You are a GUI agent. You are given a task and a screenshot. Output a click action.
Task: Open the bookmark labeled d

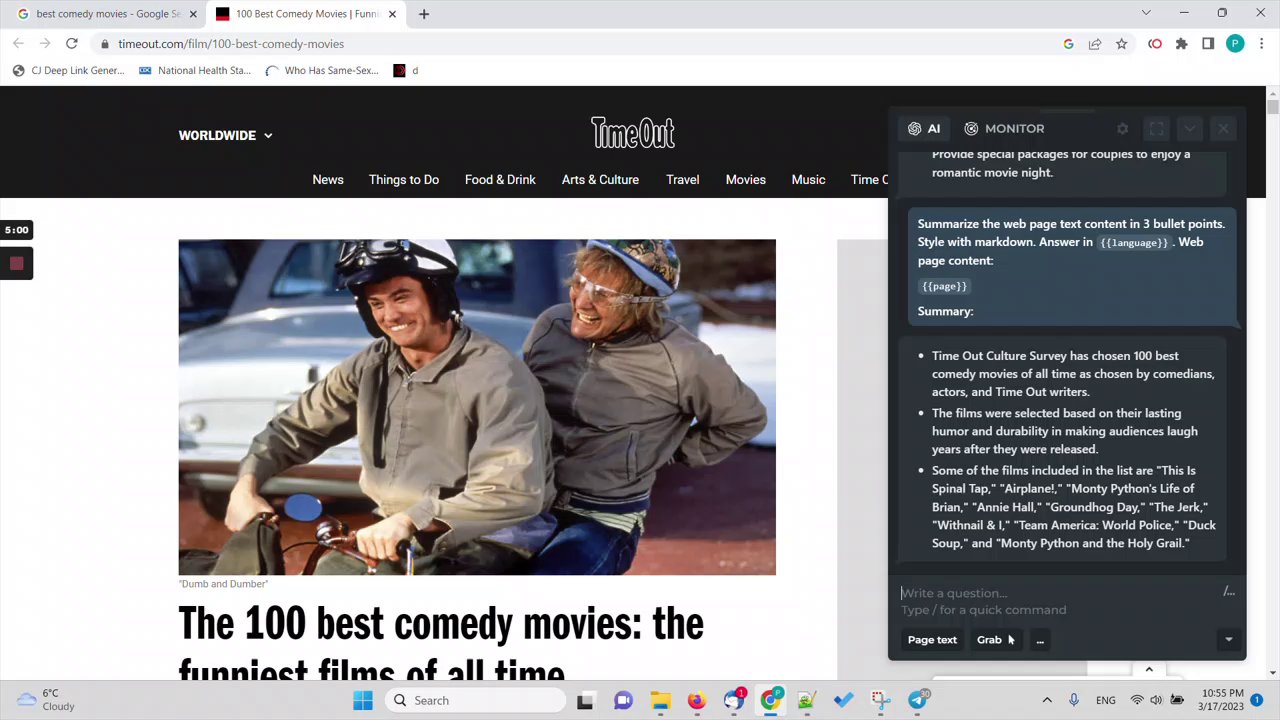(x=406, y=71)
